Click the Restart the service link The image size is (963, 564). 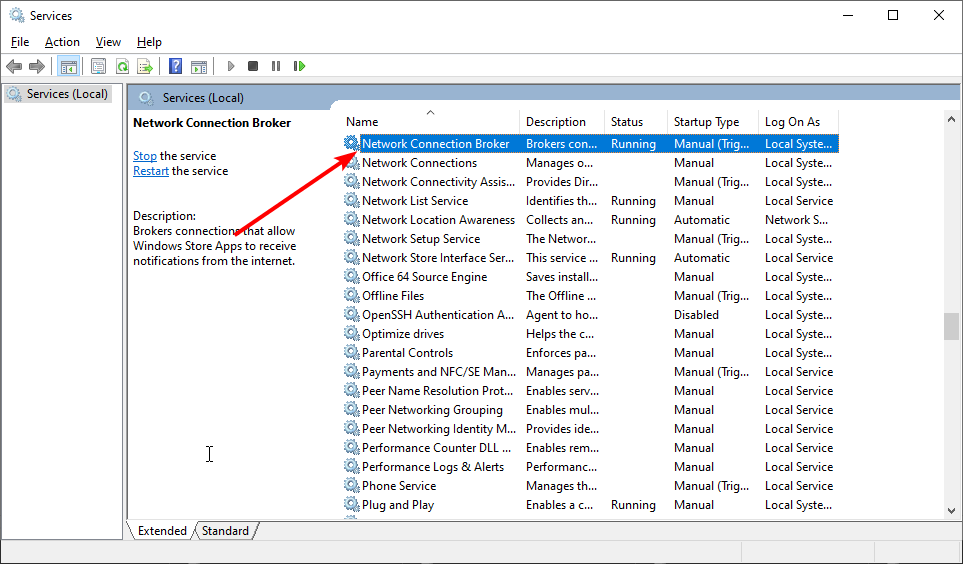151,171
